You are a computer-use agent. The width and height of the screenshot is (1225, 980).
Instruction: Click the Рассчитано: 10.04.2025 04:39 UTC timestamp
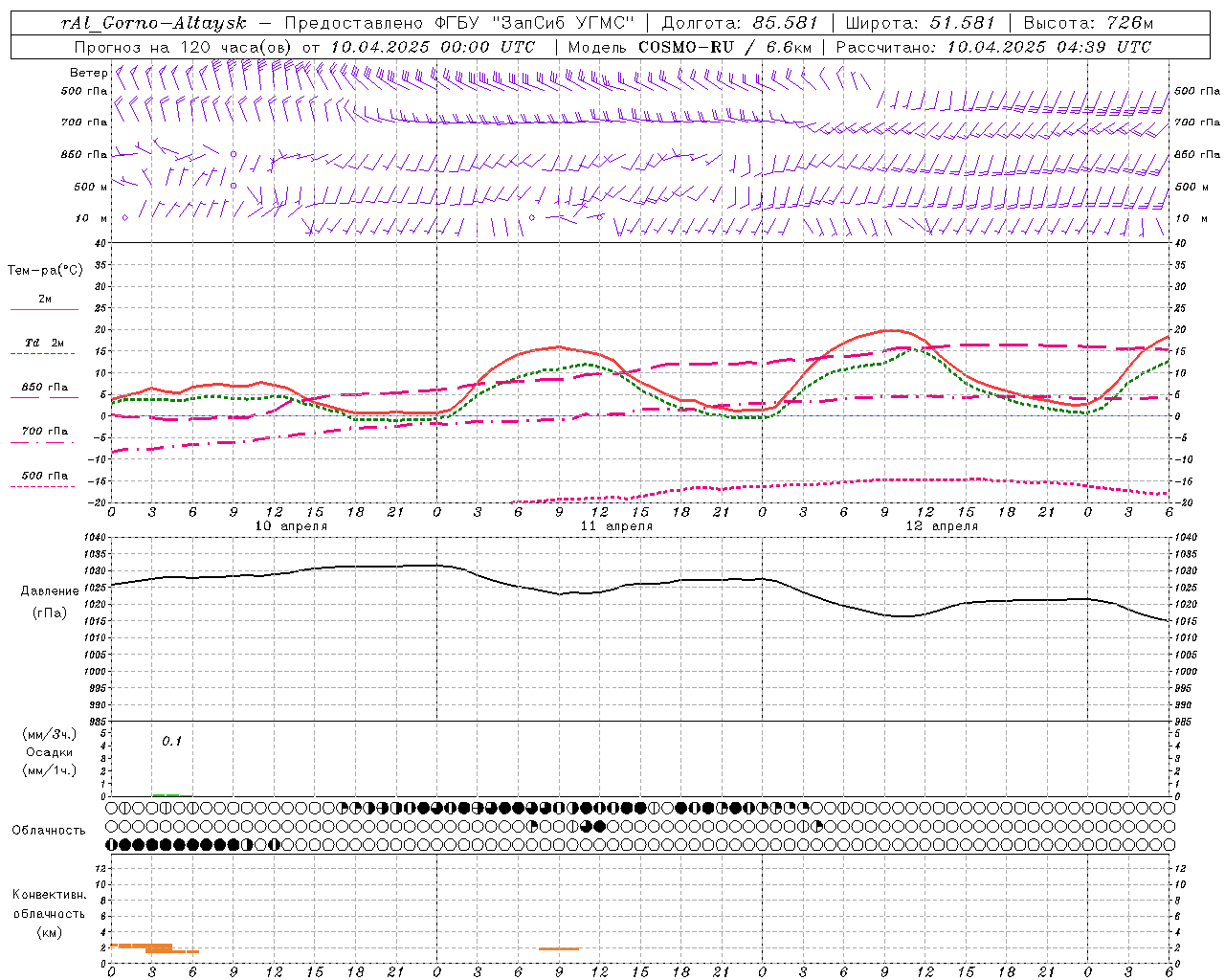[x=993, y=47]
